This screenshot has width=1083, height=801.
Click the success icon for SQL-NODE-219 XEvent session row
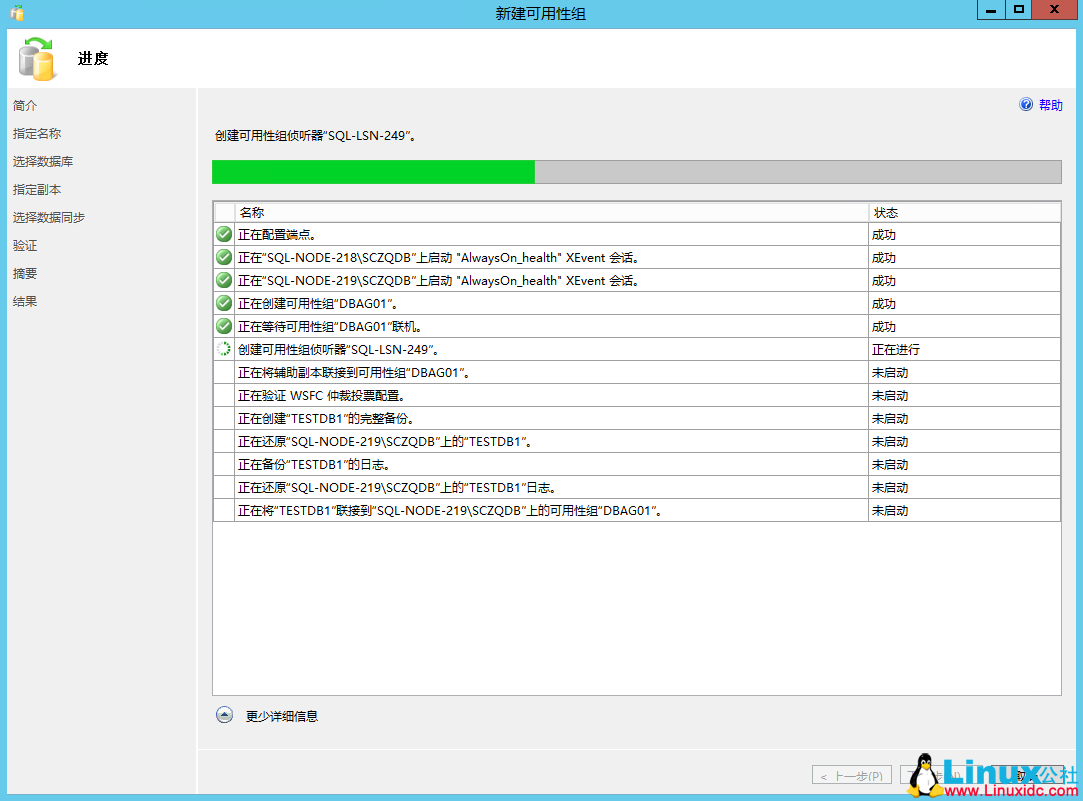click(223, 280)
